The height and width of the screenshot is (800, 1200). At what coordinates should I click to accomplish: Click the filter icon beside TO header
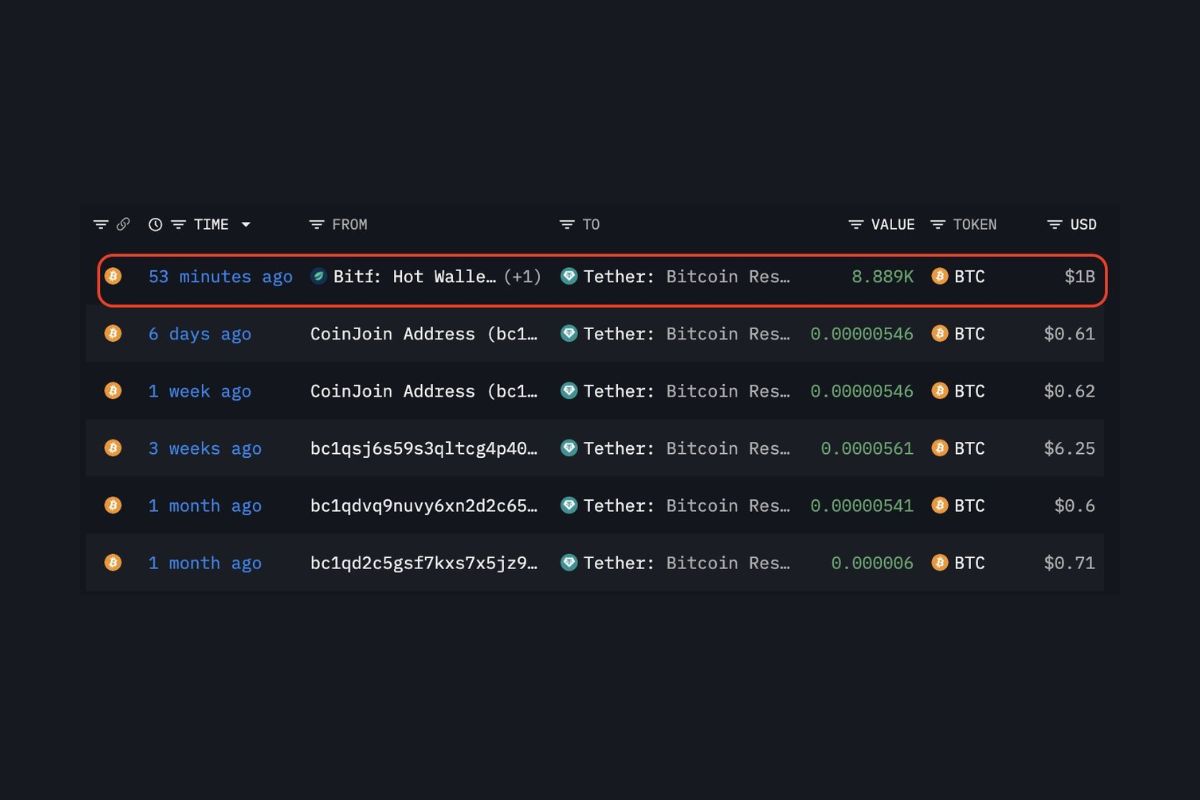(567, 225)
